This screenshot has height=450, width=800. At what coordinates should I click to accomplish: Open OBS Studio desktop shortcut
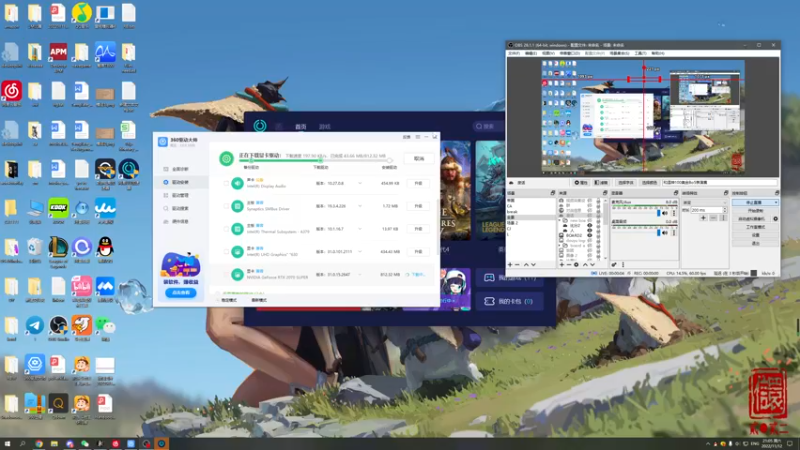58,325
